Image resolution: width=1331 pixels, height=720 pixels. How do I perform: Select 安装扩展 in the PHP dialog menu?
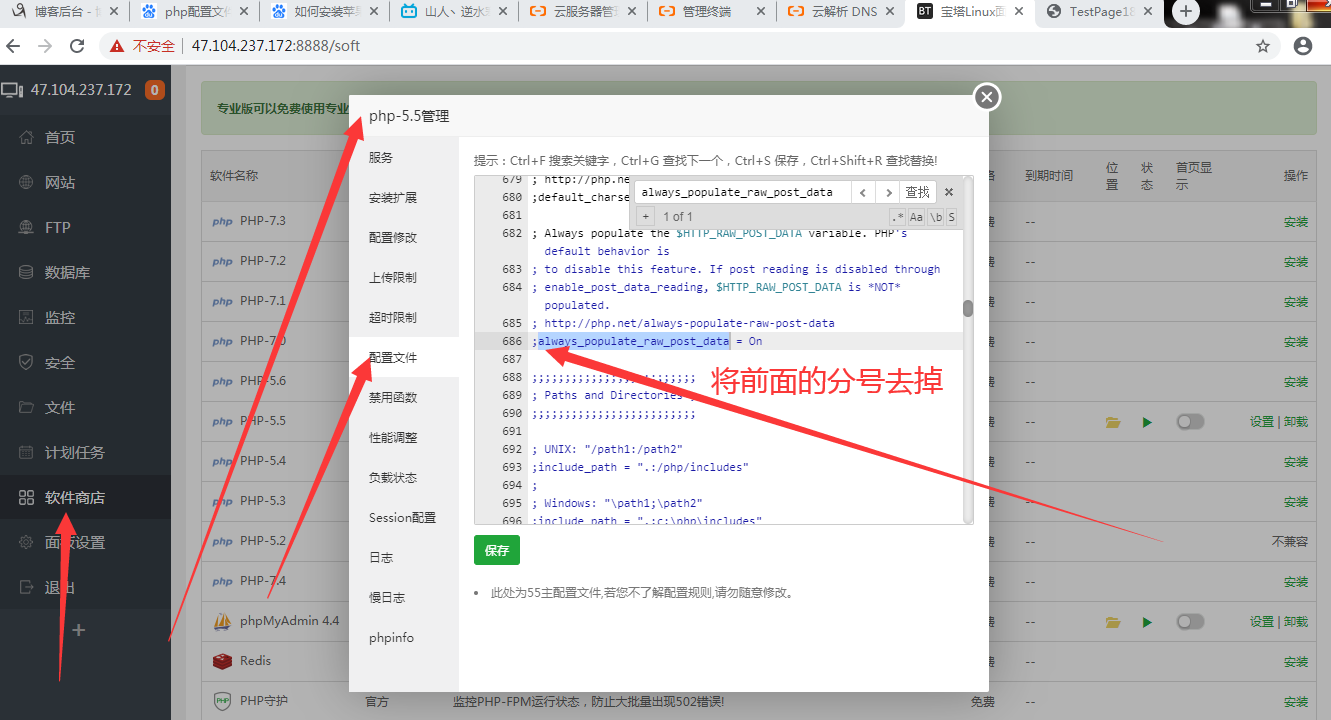(404, 198)
